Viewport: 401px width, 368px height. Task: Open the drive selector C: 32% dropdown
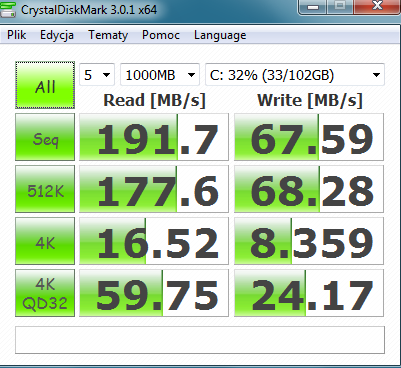coord(295,75)
